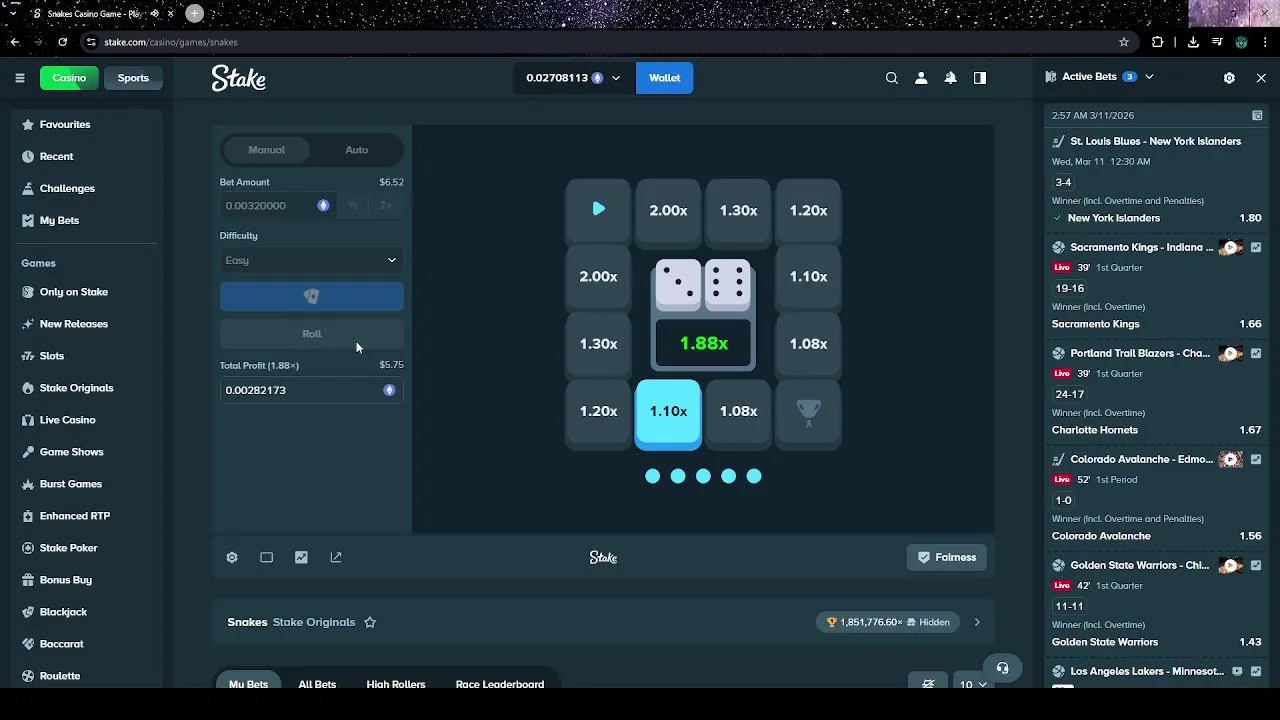Open the Fairness button
The width and height of the screenshot is (1280, 720).
(947, 557)
